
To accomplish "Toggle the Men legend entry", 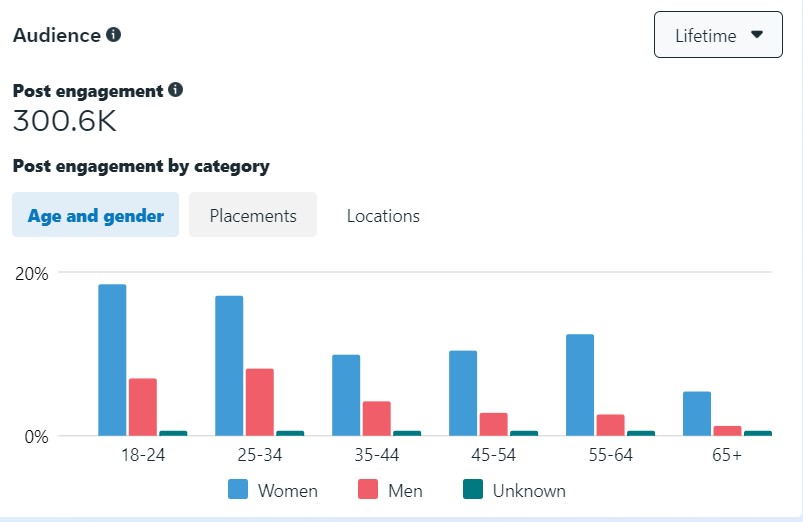I will (405, 490).
